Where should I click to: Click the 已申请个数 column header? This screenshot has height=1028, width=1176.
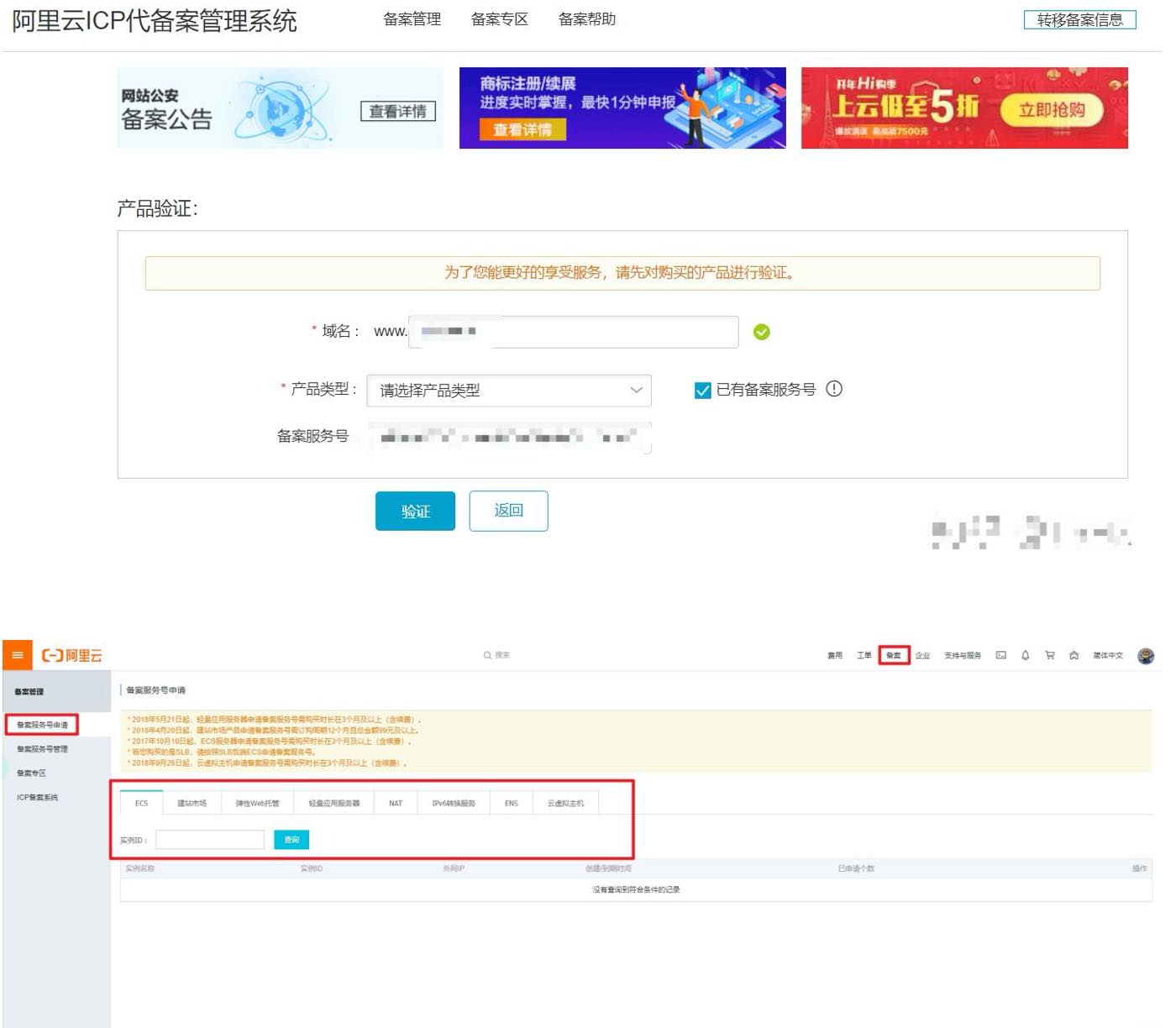click(x=856, y=868)
